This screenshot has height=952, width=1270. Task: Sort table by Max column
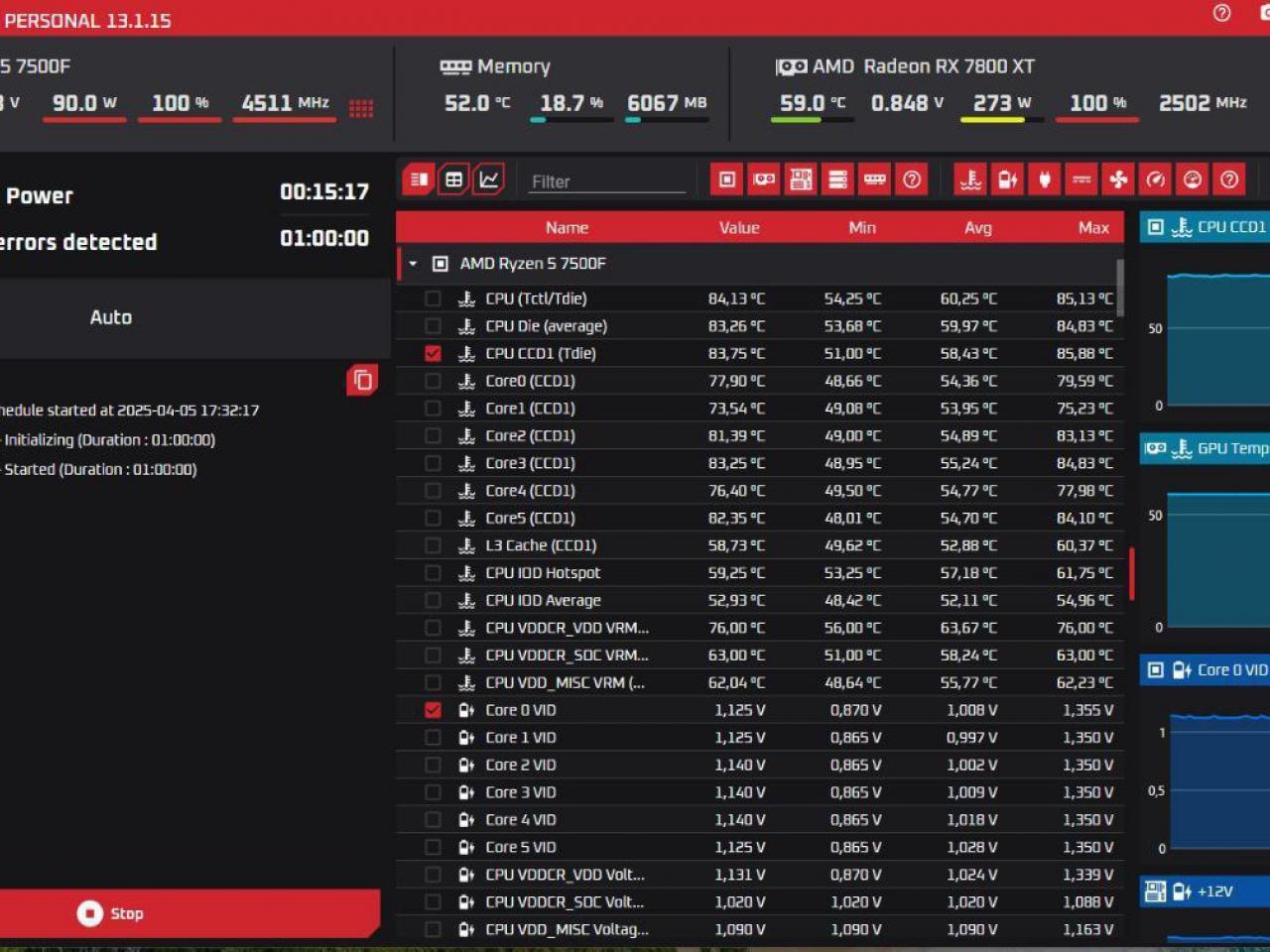pyautogui.click(x=1094, y=227)
